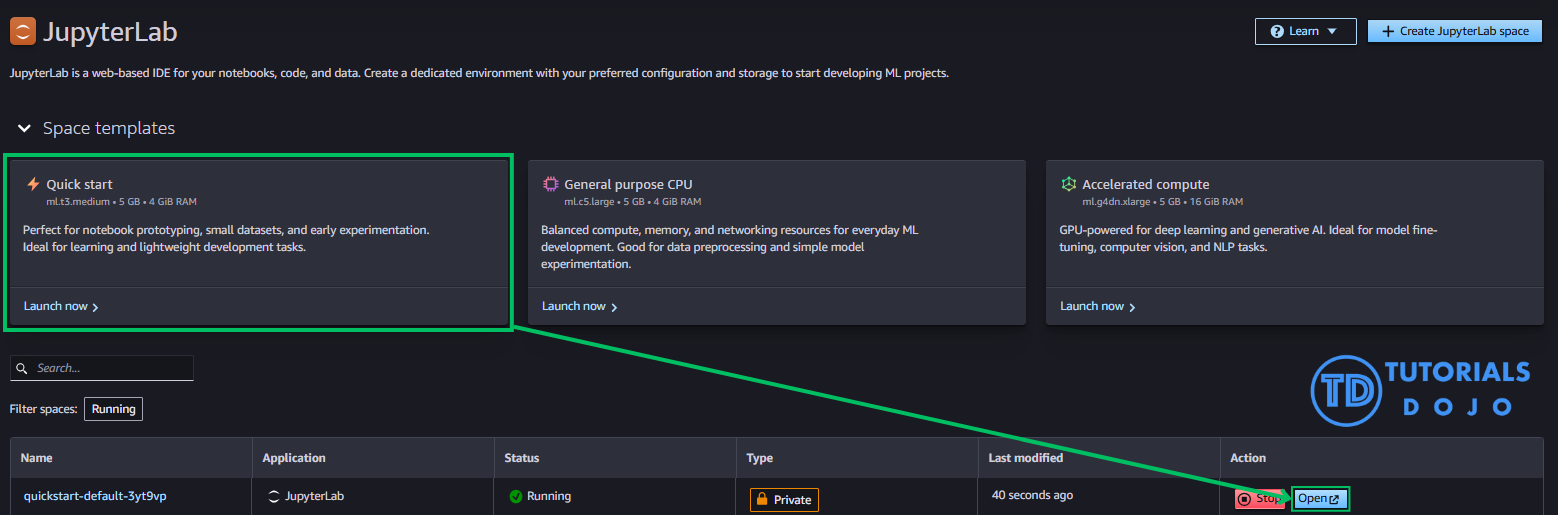Launch the Accelerated compute template
This screenshot has width=1558, height=515.
tap(1097, 306)
